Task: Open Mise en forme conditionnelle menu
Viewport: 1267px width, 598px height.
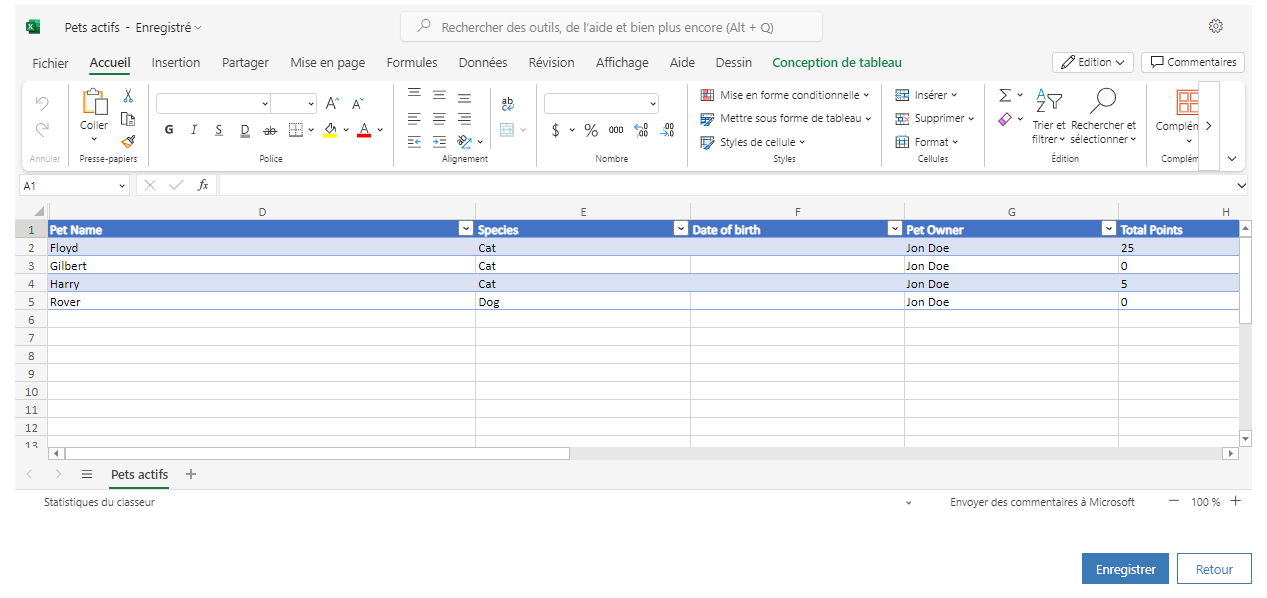Action: [784, 95]
